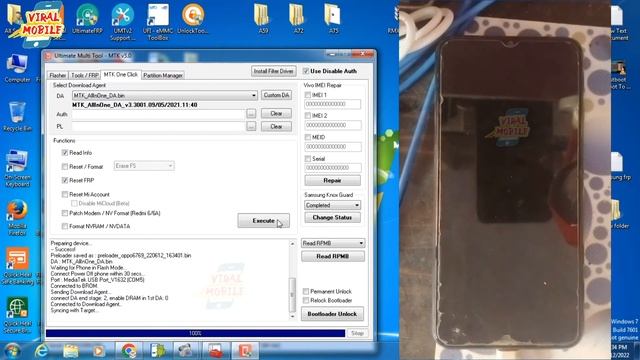
Task: Open the UFI eMMC ToolBox shortcut
Action: [158, 22]
